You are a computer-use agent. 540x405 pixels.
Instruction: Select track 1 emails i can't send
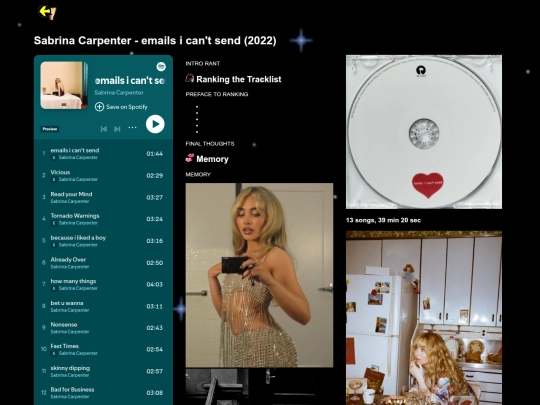(103, 154)
